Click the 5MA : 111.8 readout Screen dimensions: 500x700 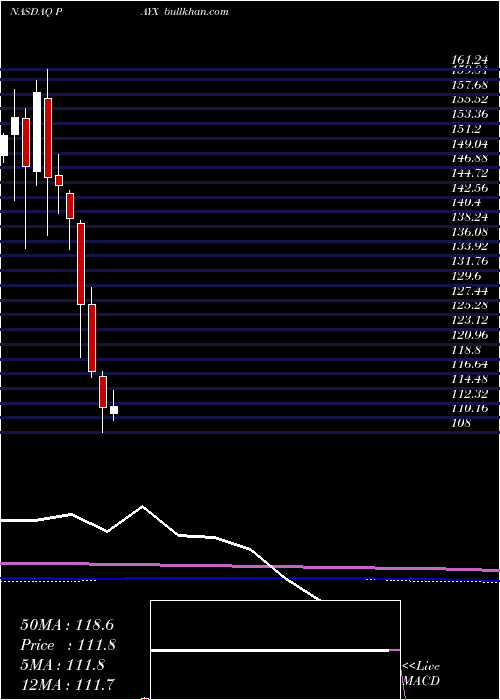(62, 665)
